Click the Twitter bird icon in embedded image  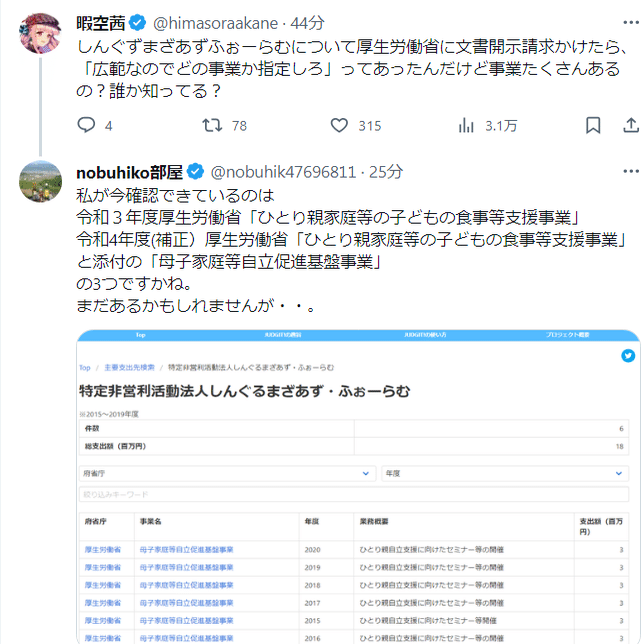[628, 356]
